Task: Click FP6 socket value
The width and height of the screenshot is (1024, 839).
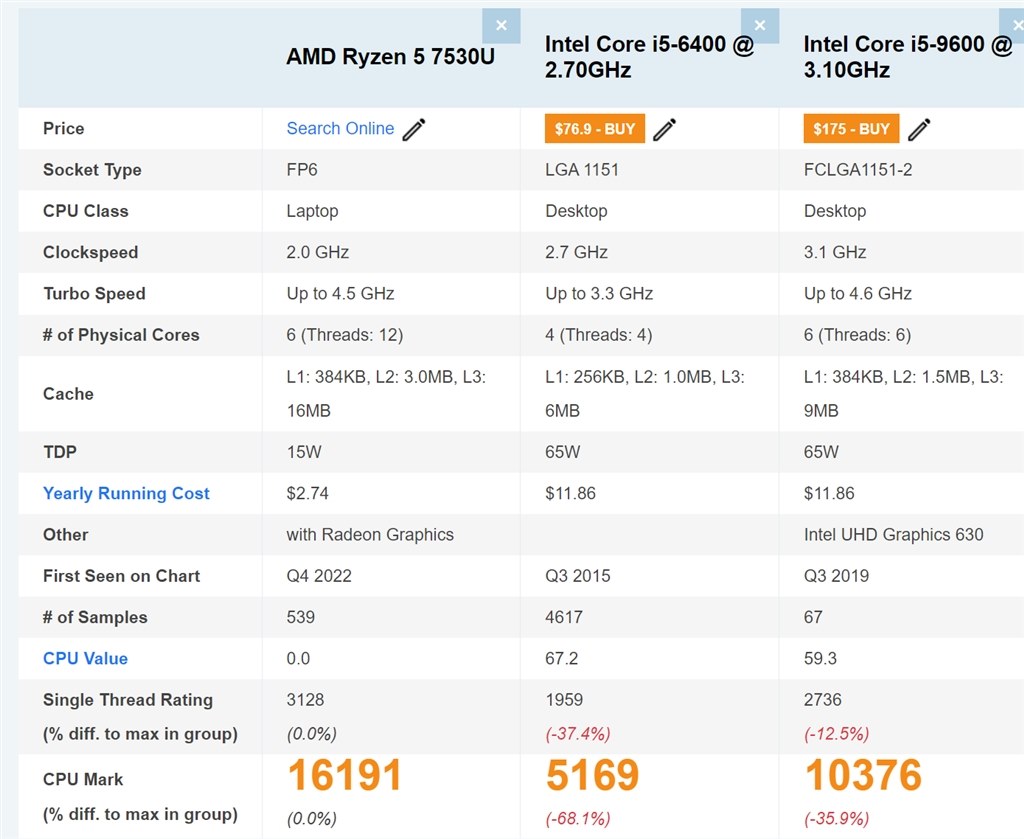Action: tap(302, 170)
